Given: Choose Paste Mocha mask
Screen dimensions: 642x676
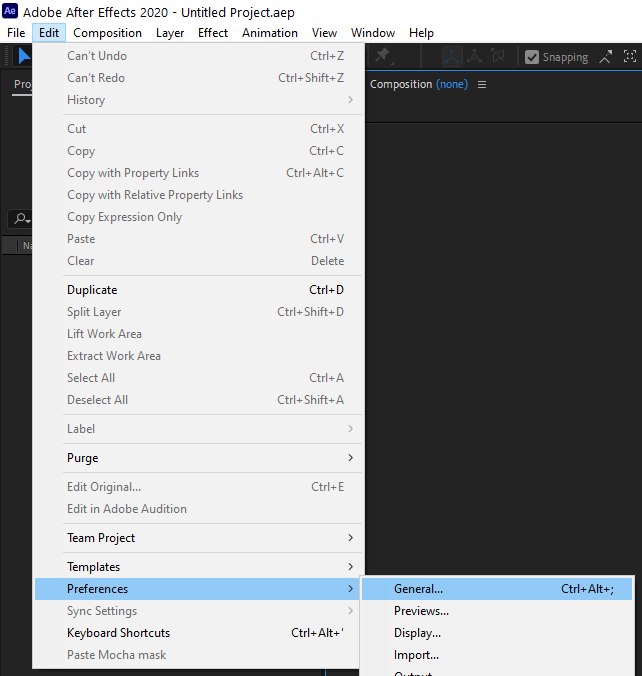Looking at the screenshot, I should (x=199, y=654).
